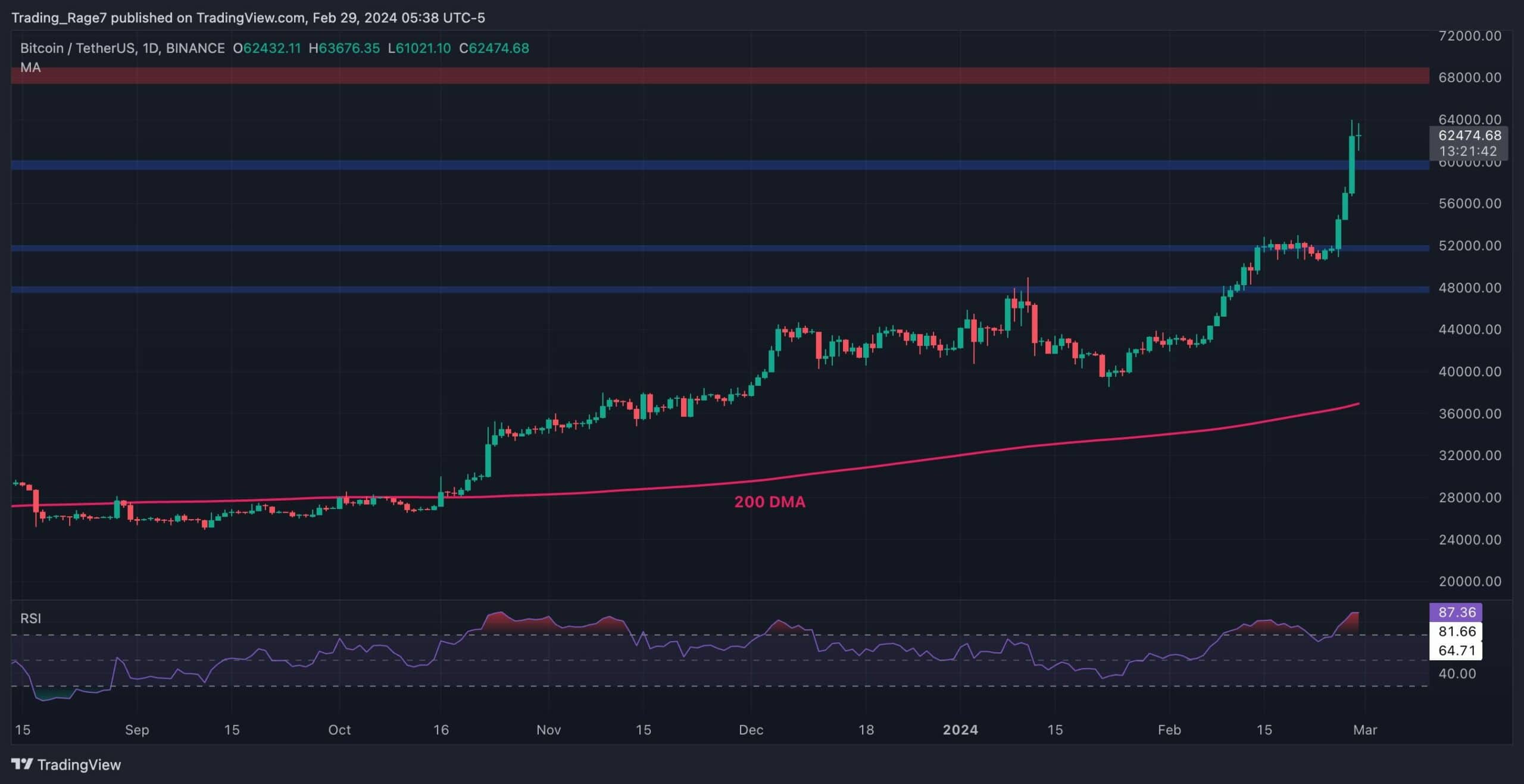Click the 72000.00 price axis label
The image size is (1524, 784).
pos(1469,36)
